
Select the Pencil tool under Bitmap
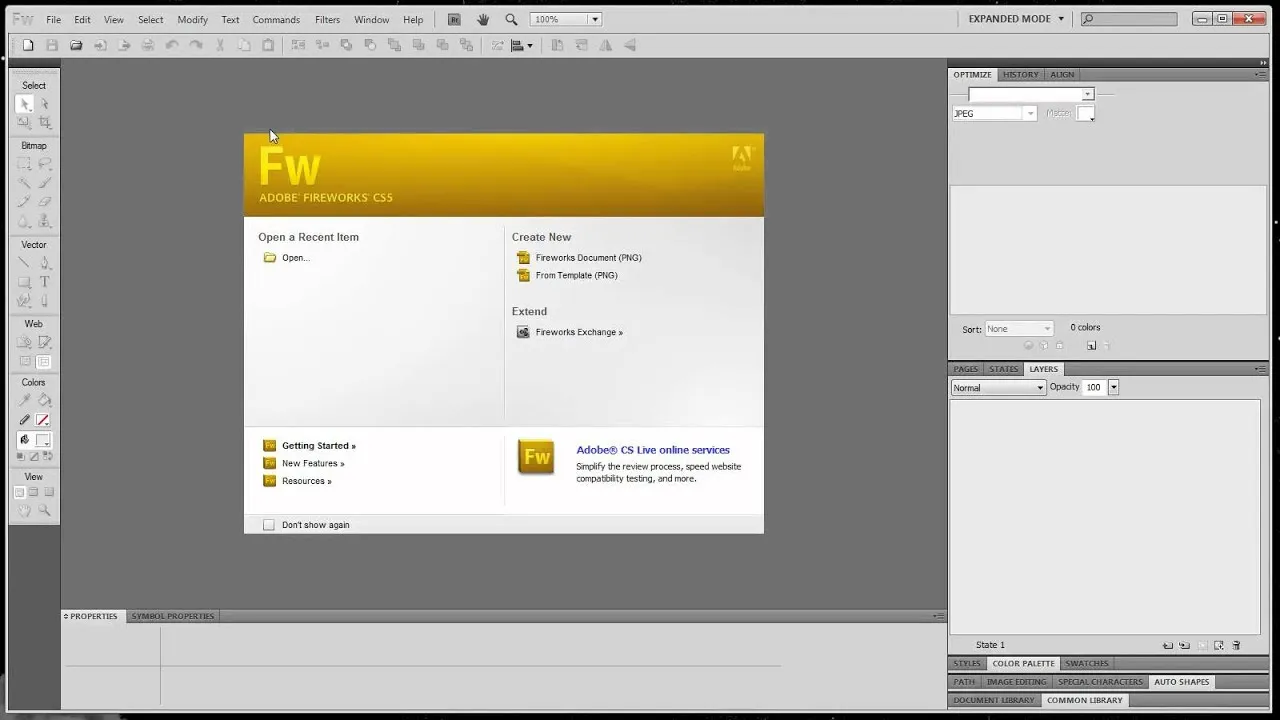point(24,202)
